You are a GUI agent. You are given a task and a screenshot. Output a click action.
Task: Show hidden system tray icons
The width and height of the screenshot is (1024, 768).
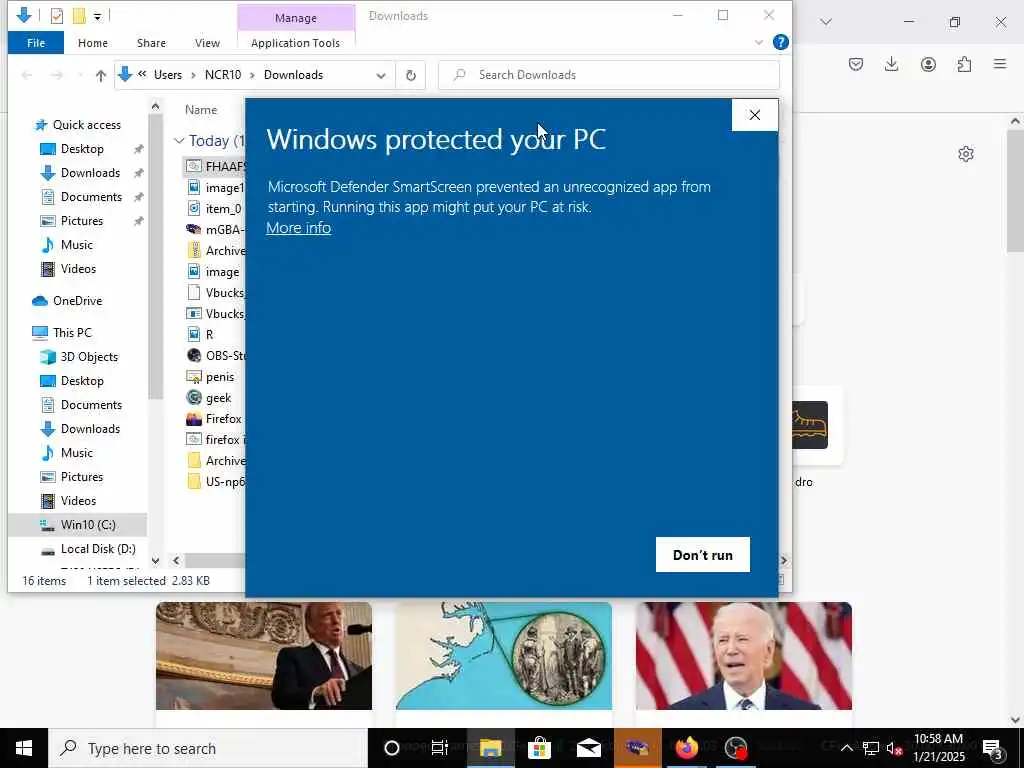tap(846, 748)
